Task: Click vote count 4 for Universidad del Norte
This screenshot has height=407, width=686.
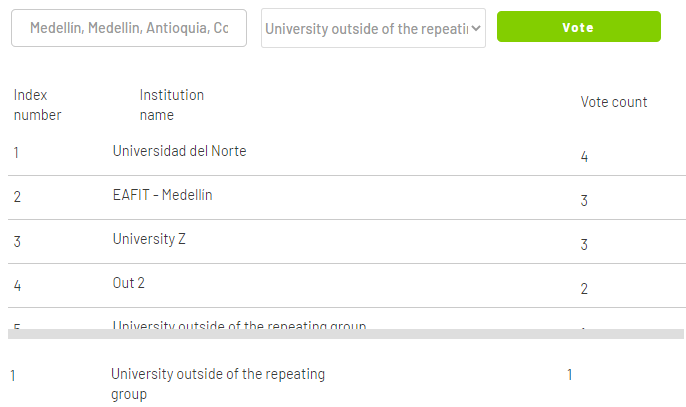Action: (x=584, y=157)
